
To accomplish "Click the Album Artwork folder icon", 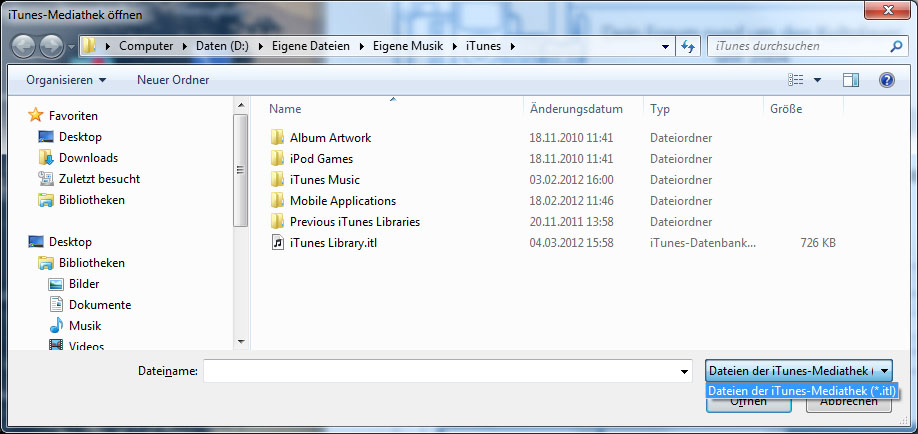I will (278, 138).
